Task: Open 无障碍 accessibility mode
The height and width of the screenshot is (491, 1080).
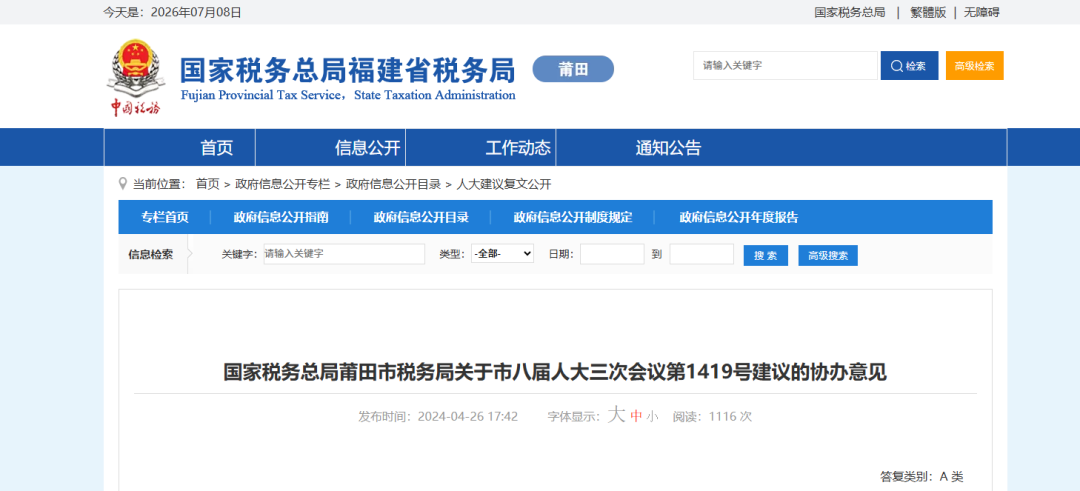Action: [x=982, y=12]
